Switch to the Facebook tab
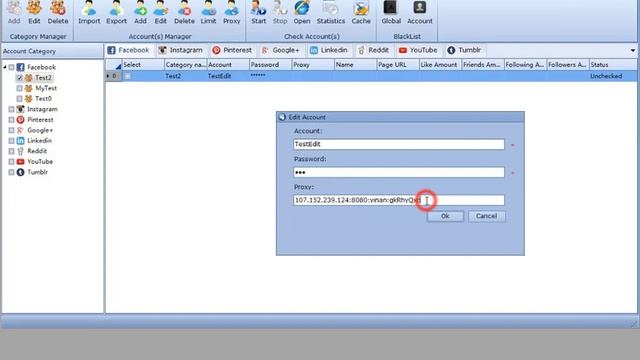The height and width of the screenshot is (360, 640). click(129, 50)
